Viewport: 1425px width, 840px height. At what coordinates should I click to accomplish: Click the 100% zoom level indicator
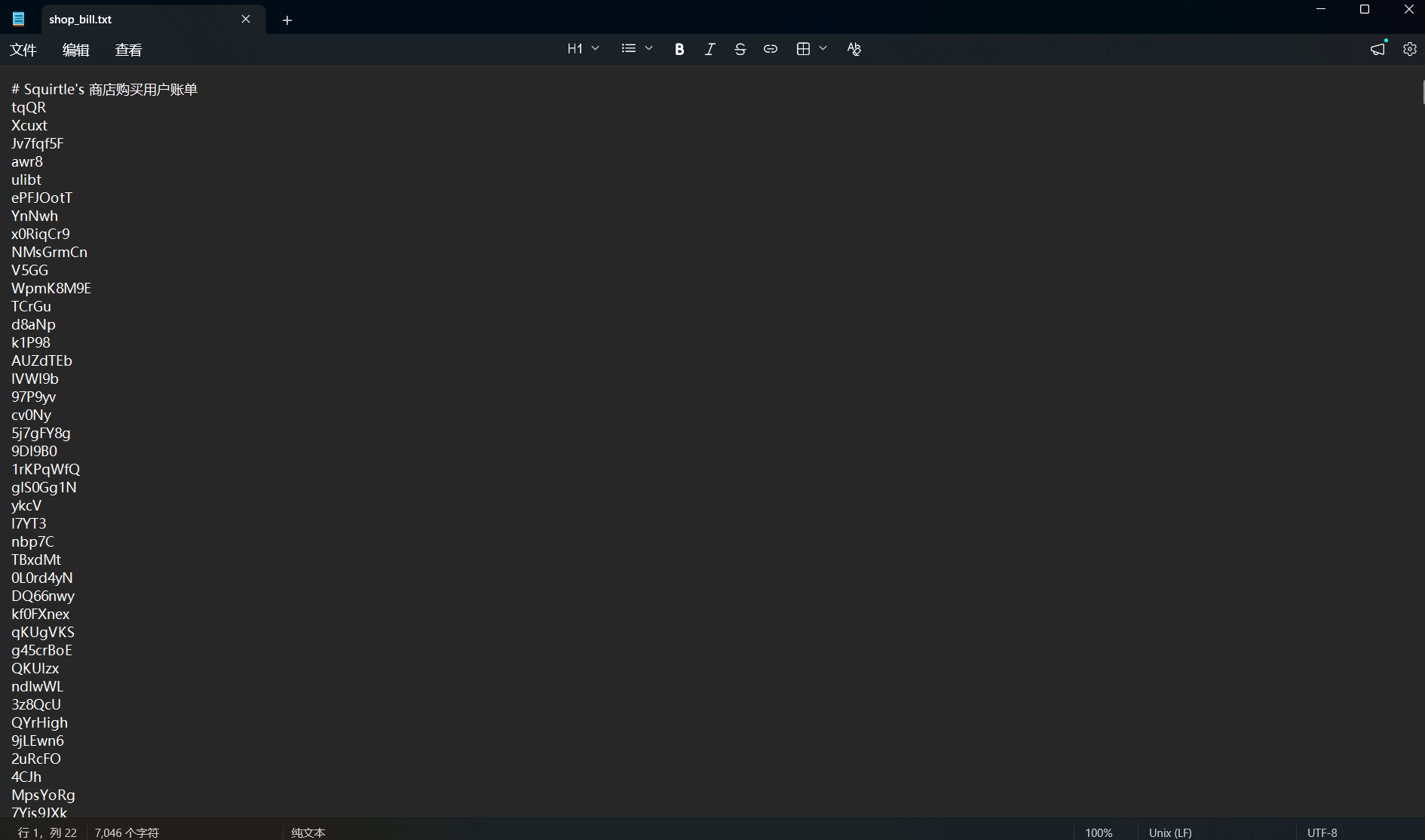(x=1099, y=832)
